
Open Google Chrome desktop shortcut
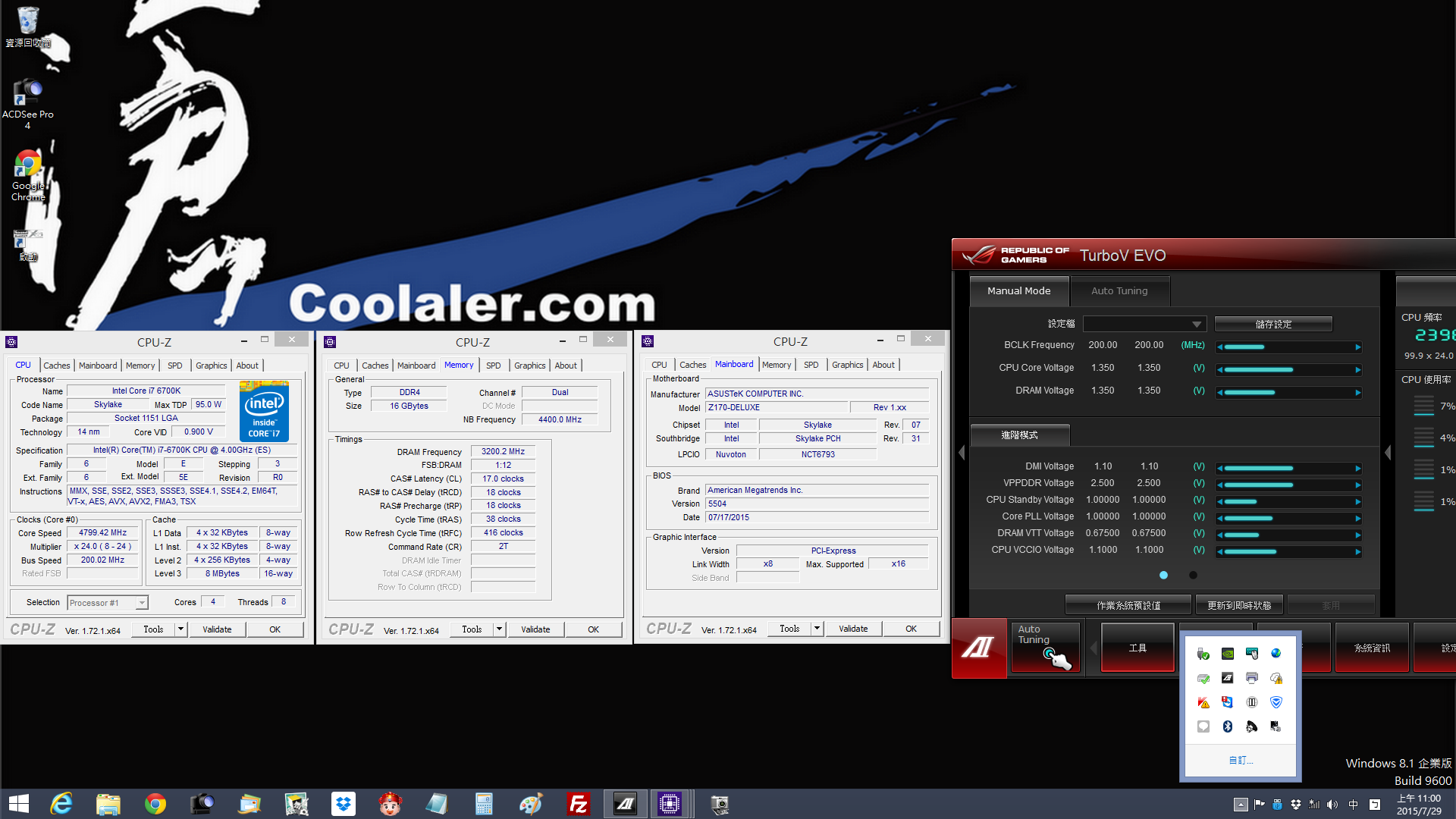point(28,176)
